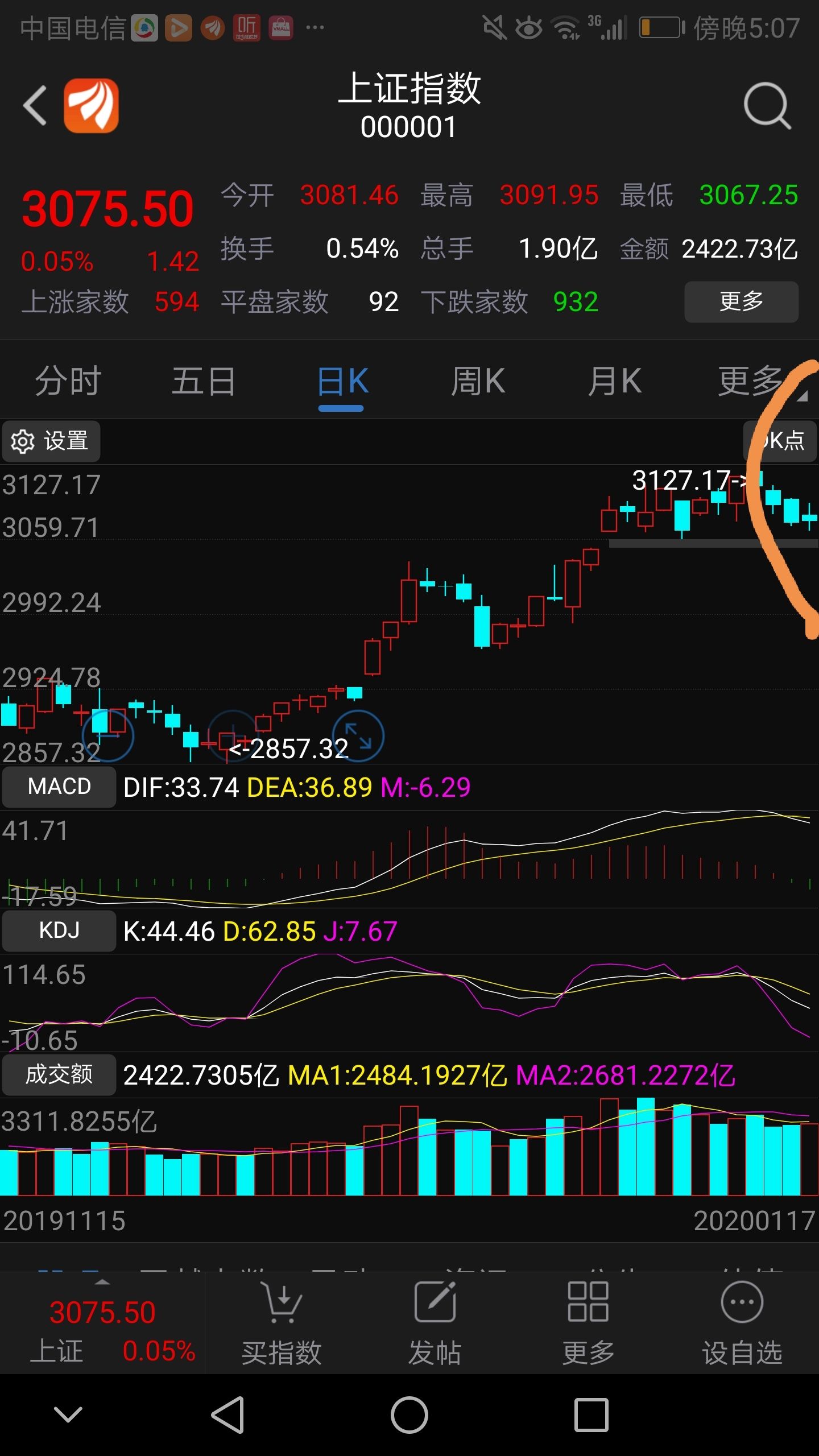Viewport: 819px width, 1456px height.
Task: Open the search magnifier icon
Action: (767, 106)
